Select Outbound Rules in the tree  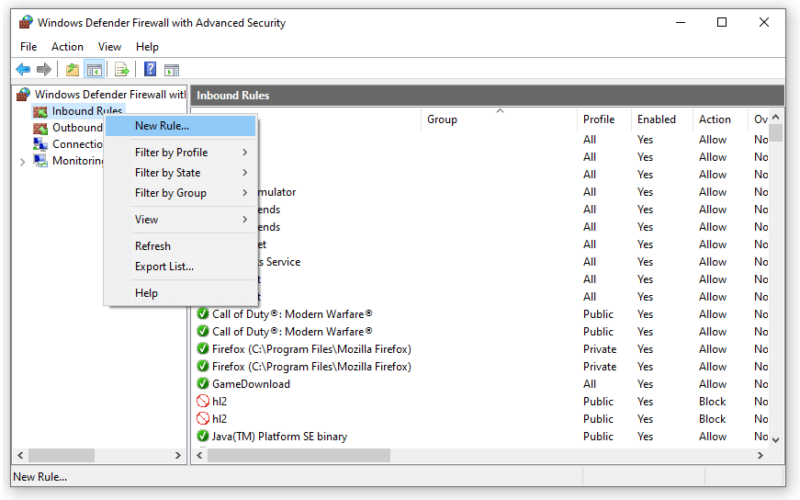pyautogui.click(x=77, y=128)
